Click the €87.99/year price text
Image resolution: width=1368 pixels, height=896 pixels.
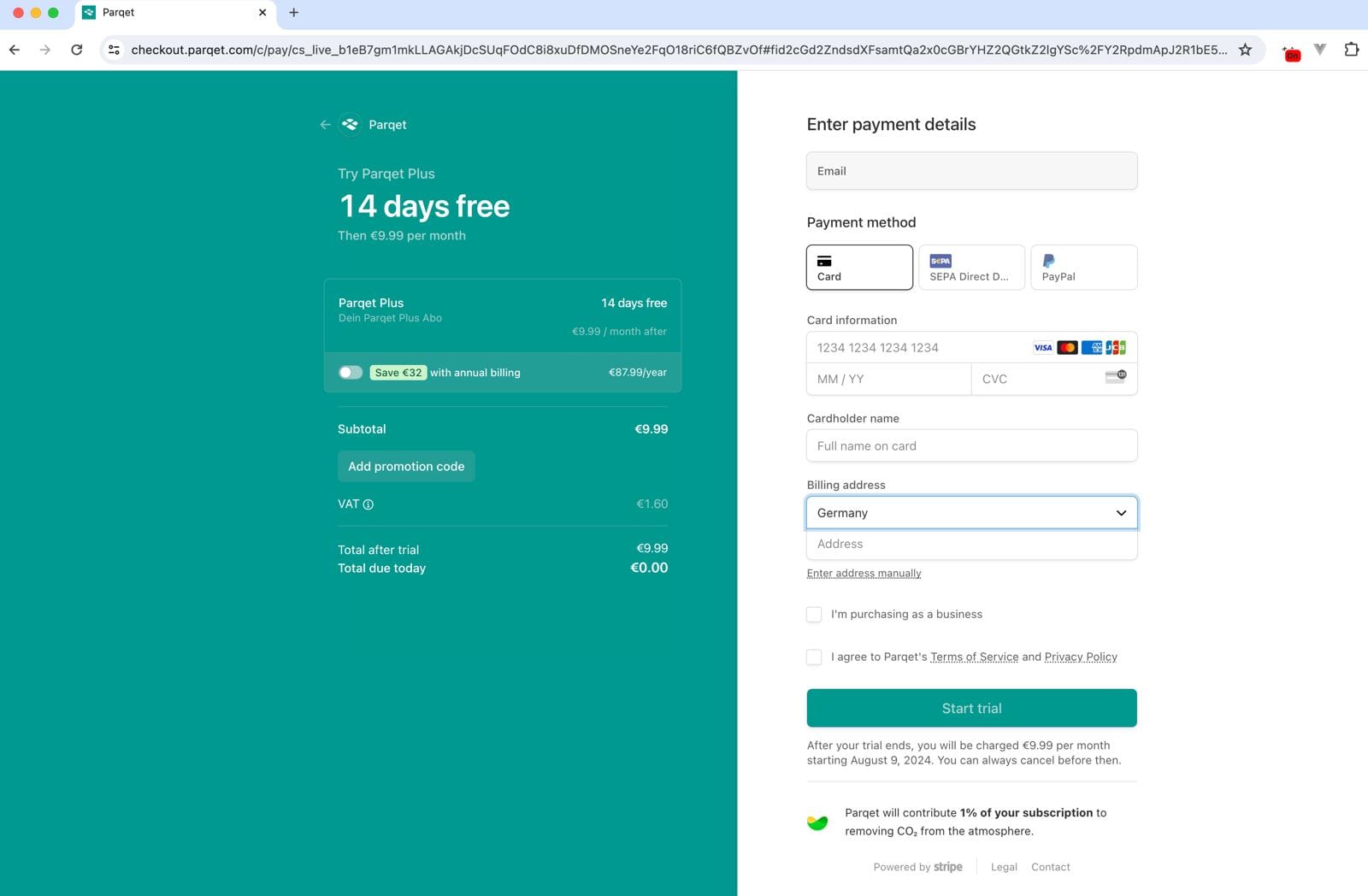(x=637, y=373)
